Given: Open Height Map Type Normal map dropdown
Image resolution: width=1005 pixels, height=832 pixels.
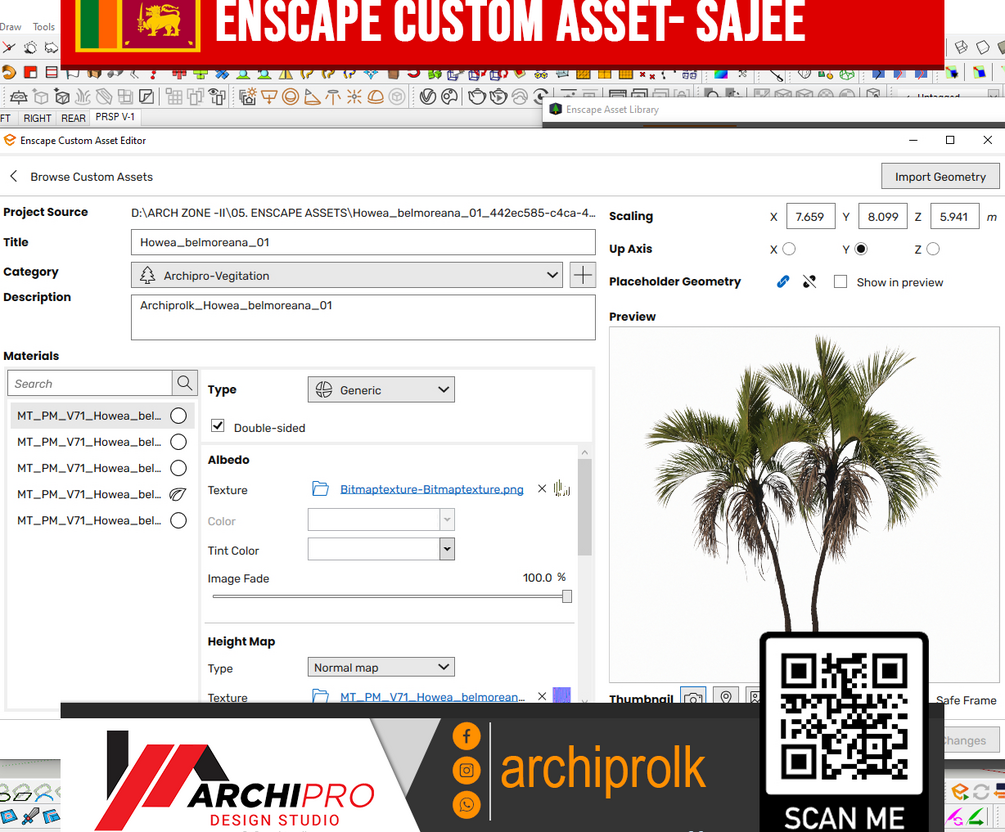Looking at the screenshot, I should [381, 667].
